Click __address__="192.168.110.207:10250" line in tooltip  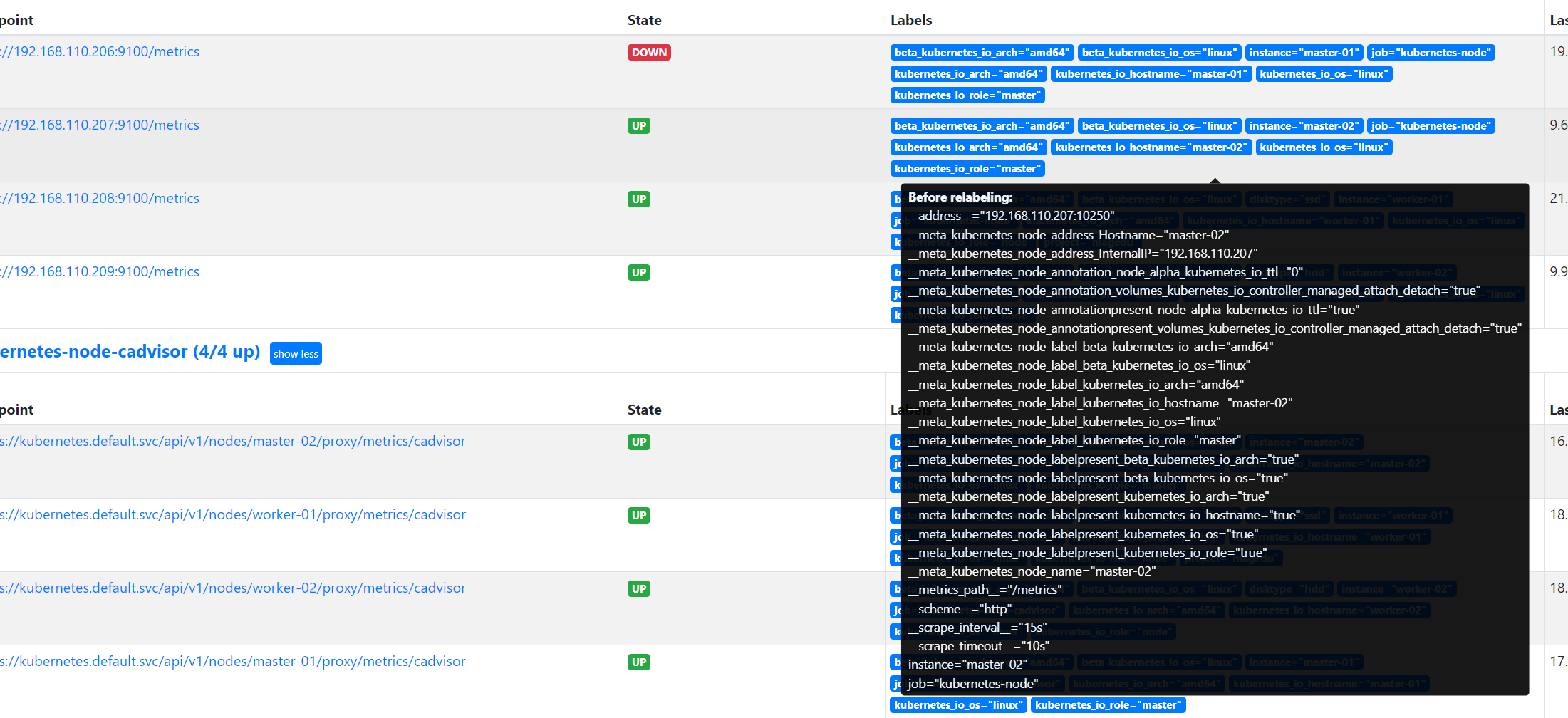tap(1011, 216)
